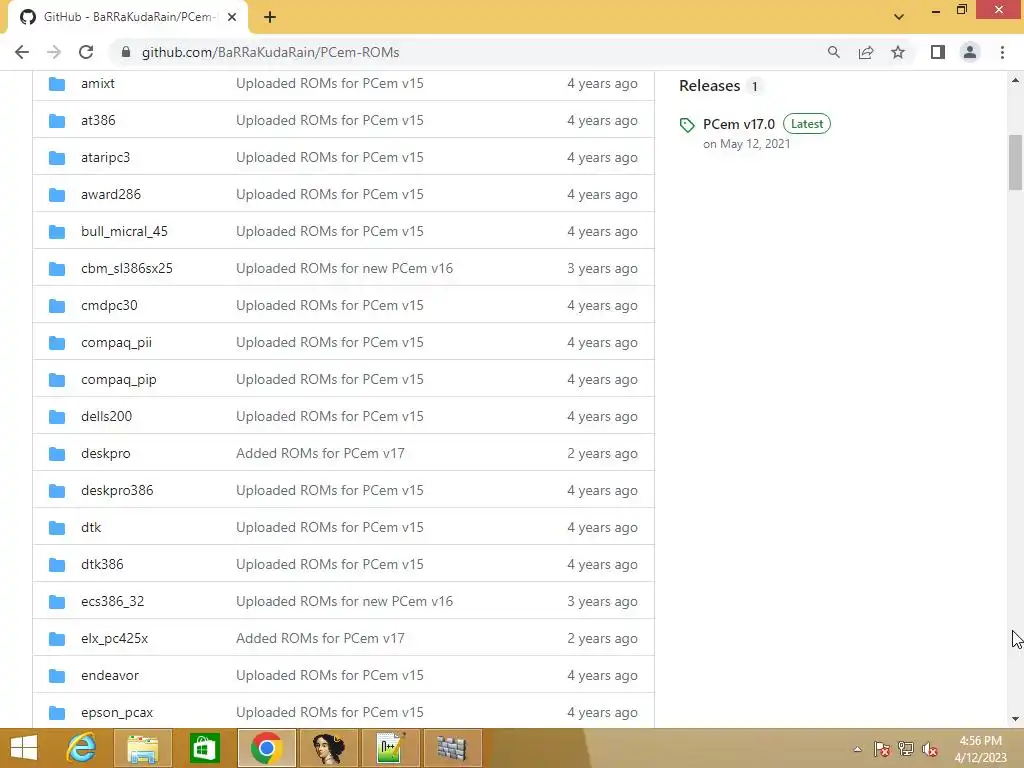Screen dimensions: 1024x768
Task: Reload the current page
Action: tap(86, 52)
